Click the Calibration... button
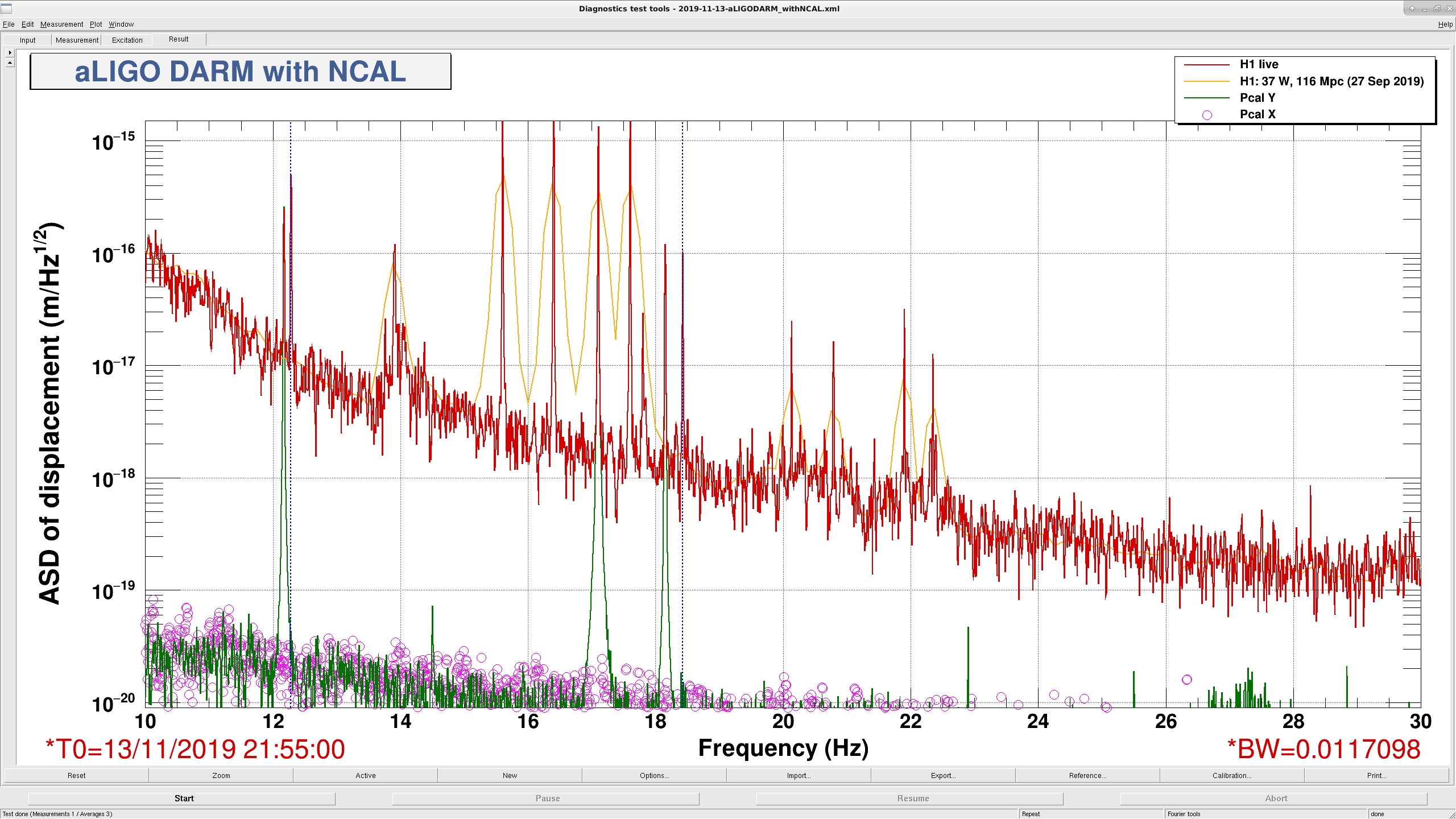Image resolution: width=1456 pixels, height=819 pixels. pos(1232,775)
